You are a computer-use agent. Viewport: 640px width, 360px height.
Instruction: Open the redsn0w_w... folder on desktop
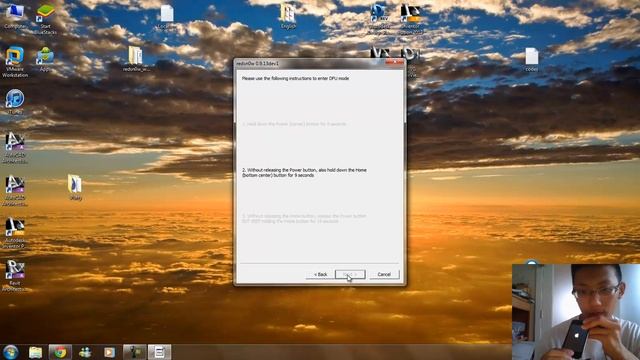click(x=136, y=59)
